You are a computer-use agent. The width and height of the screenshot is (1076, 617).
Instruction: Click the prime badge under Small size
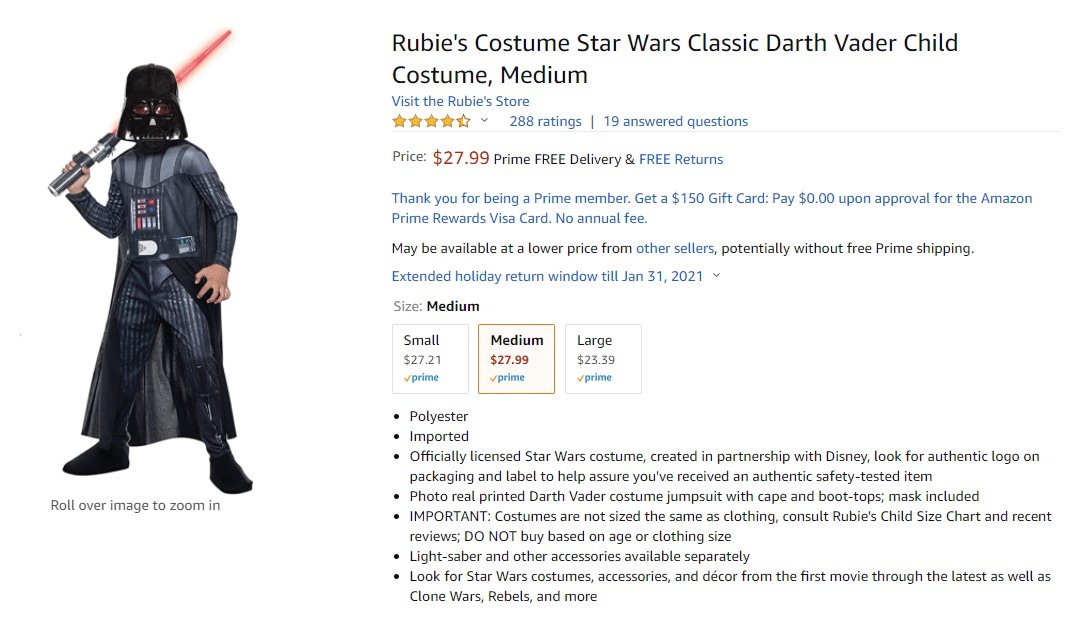tap(421, 377)
